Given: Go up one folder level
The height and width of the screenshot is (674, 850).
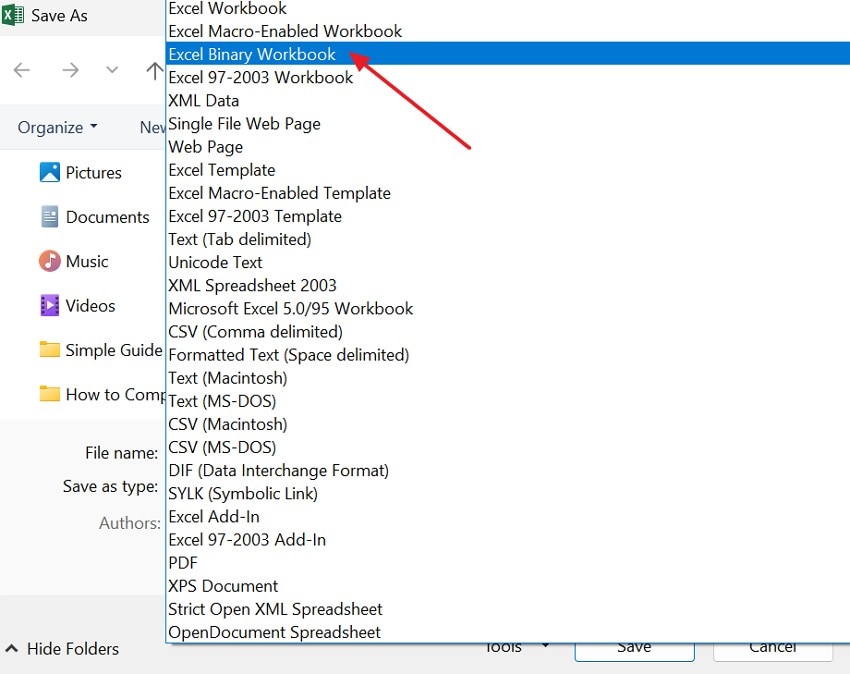Looking at the screenshot, I should [x=155, y=70].
